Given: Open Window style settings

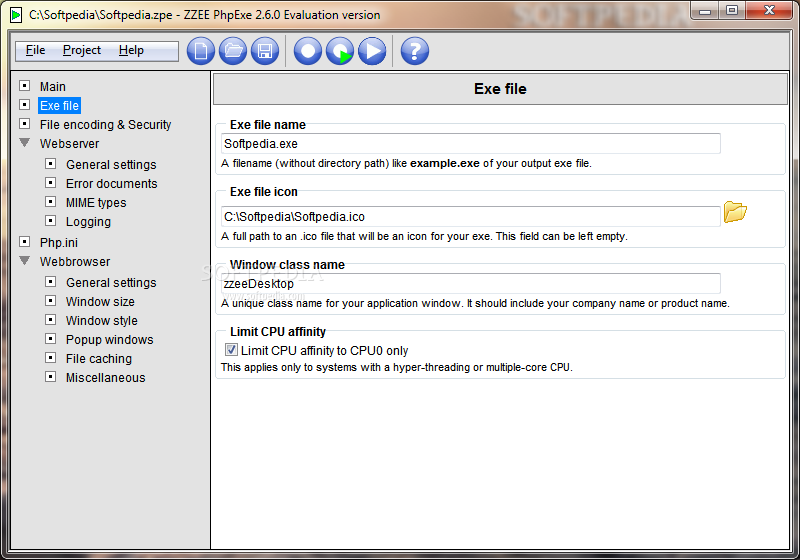Looking at the screenshot, I should coord(102,320).
